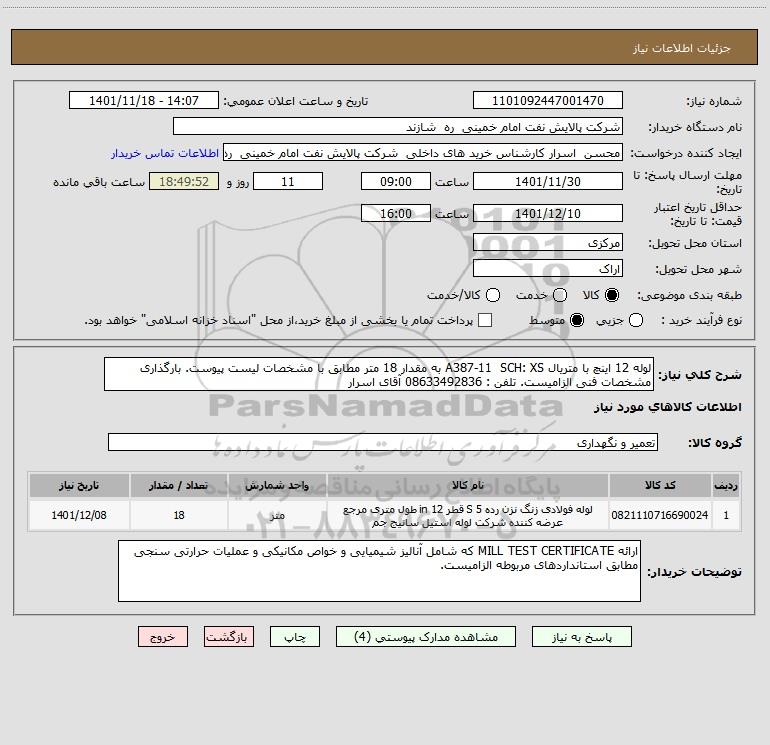Image resolution: width=770 pixels, height=745 pixels.
Task: Click the پاسخ به نیاز button
Action: 582,637
